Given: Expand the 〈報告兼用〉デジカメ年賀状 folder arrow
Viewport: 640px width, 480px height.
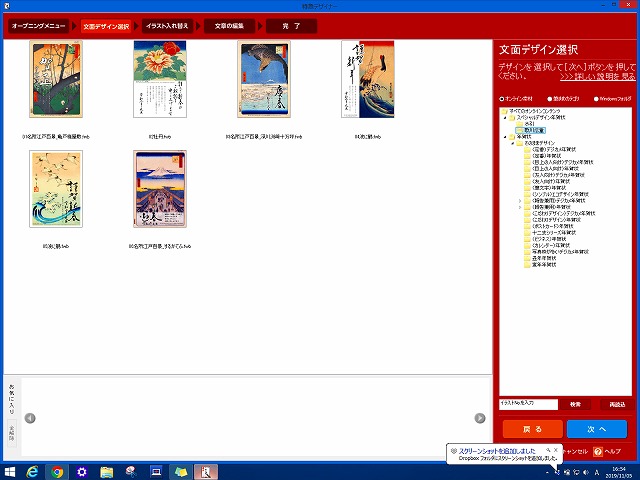Looking at the screenshot, I should (520, 201).
